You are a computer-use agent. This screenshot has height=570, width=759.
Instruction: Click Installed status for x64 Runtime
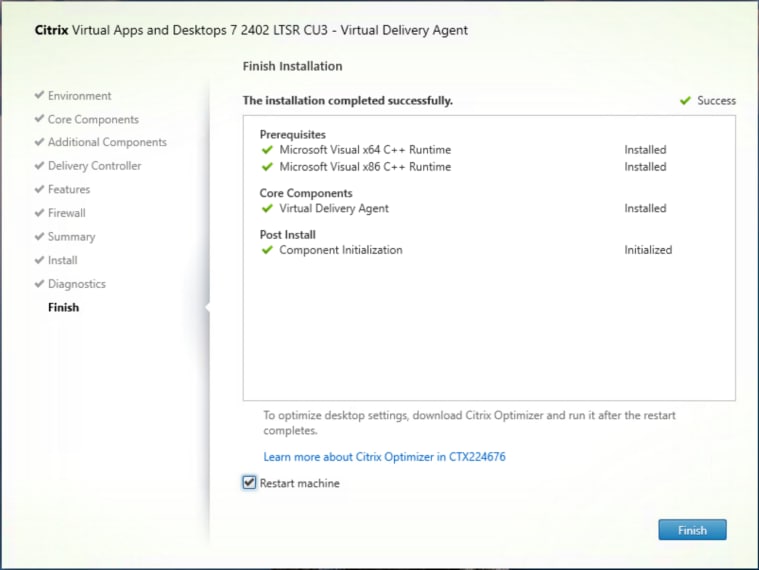point(645,150)
